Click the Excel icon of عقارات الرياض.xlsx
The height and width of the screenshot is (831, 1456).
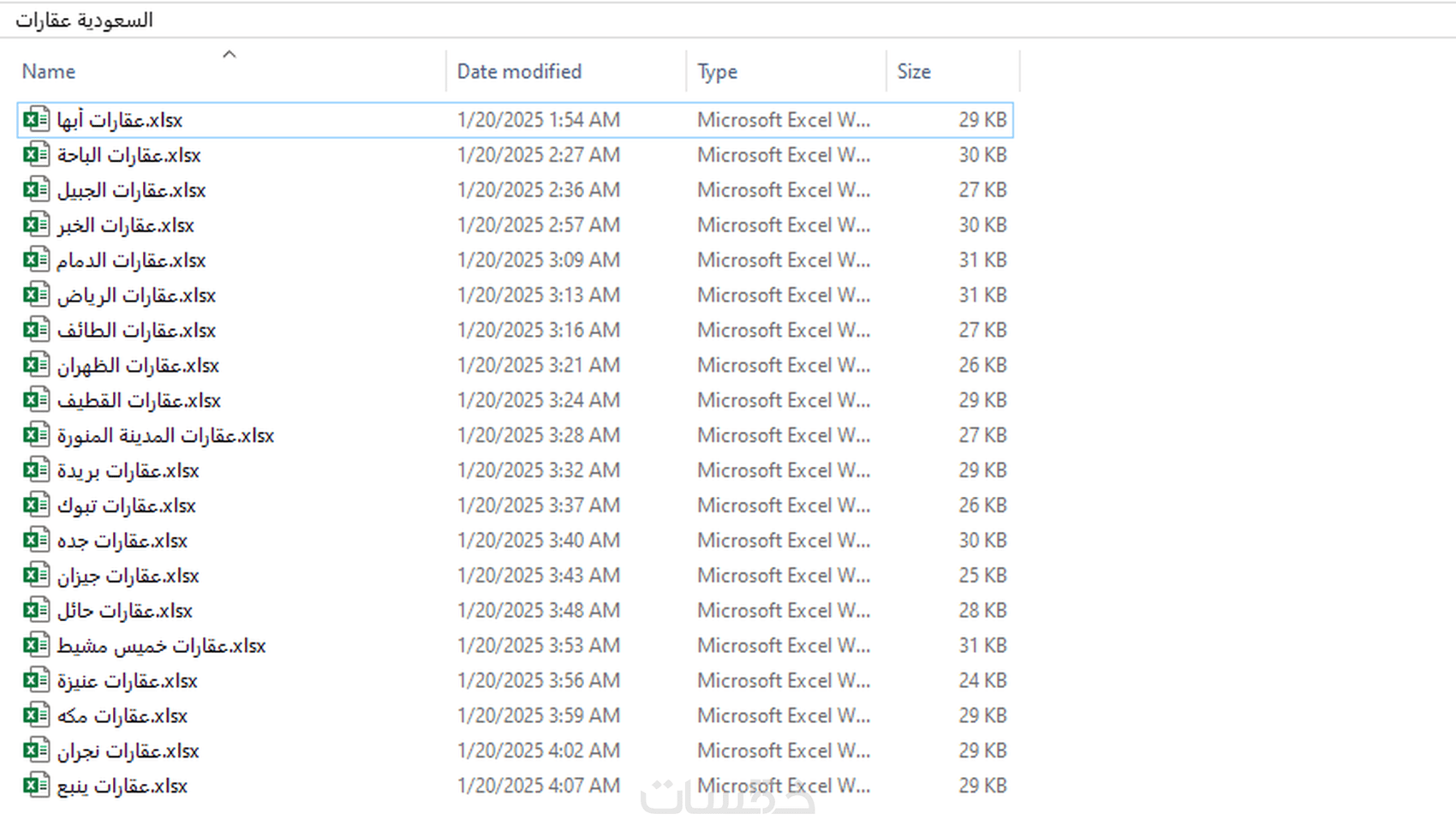[36, 296]
